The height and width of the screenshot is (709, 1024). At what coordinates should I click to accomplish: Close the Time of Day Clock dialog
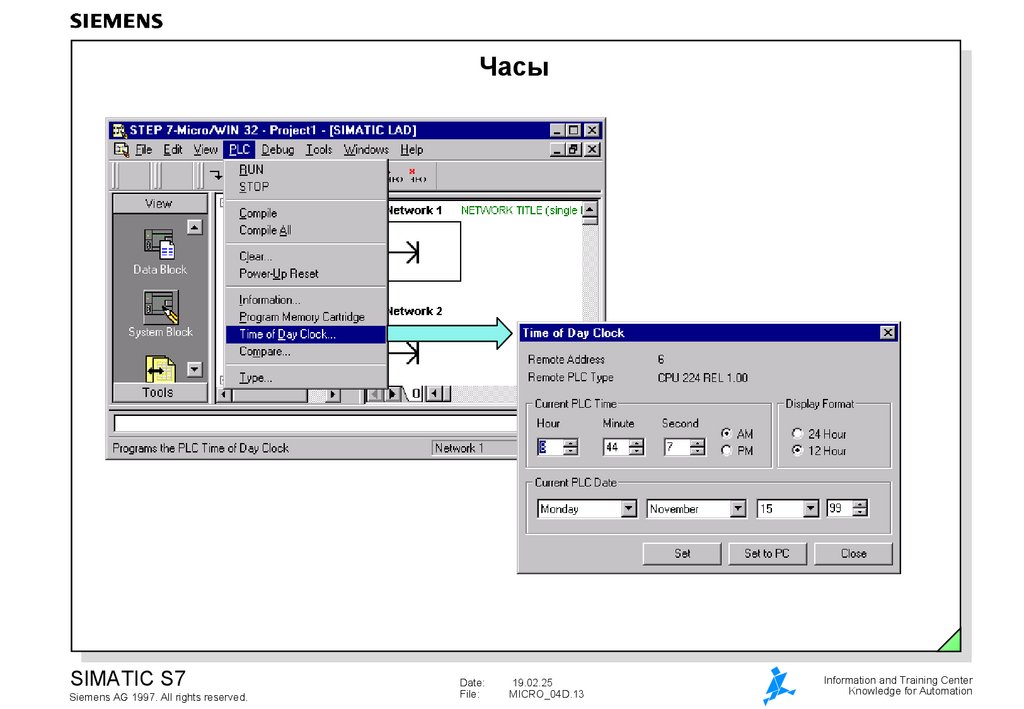[888, 333]
